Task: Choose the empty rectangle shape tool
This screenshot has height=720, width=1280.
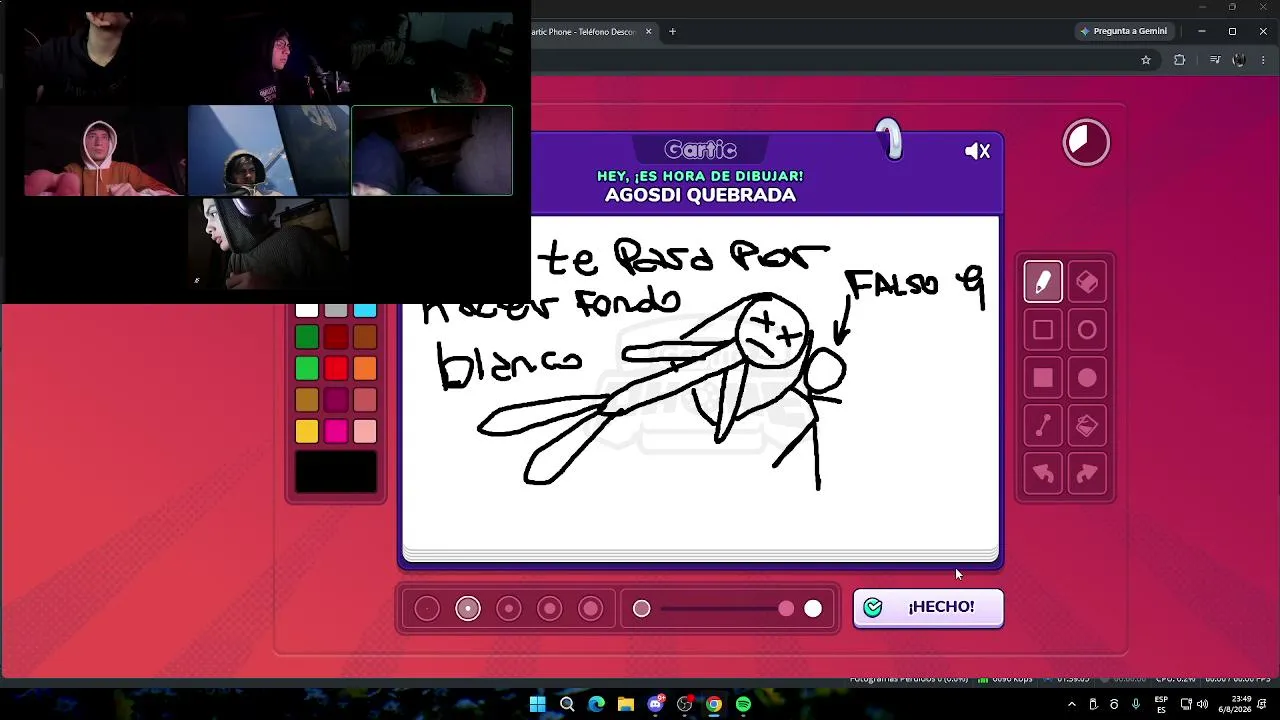Action: tap(1043, 330)
